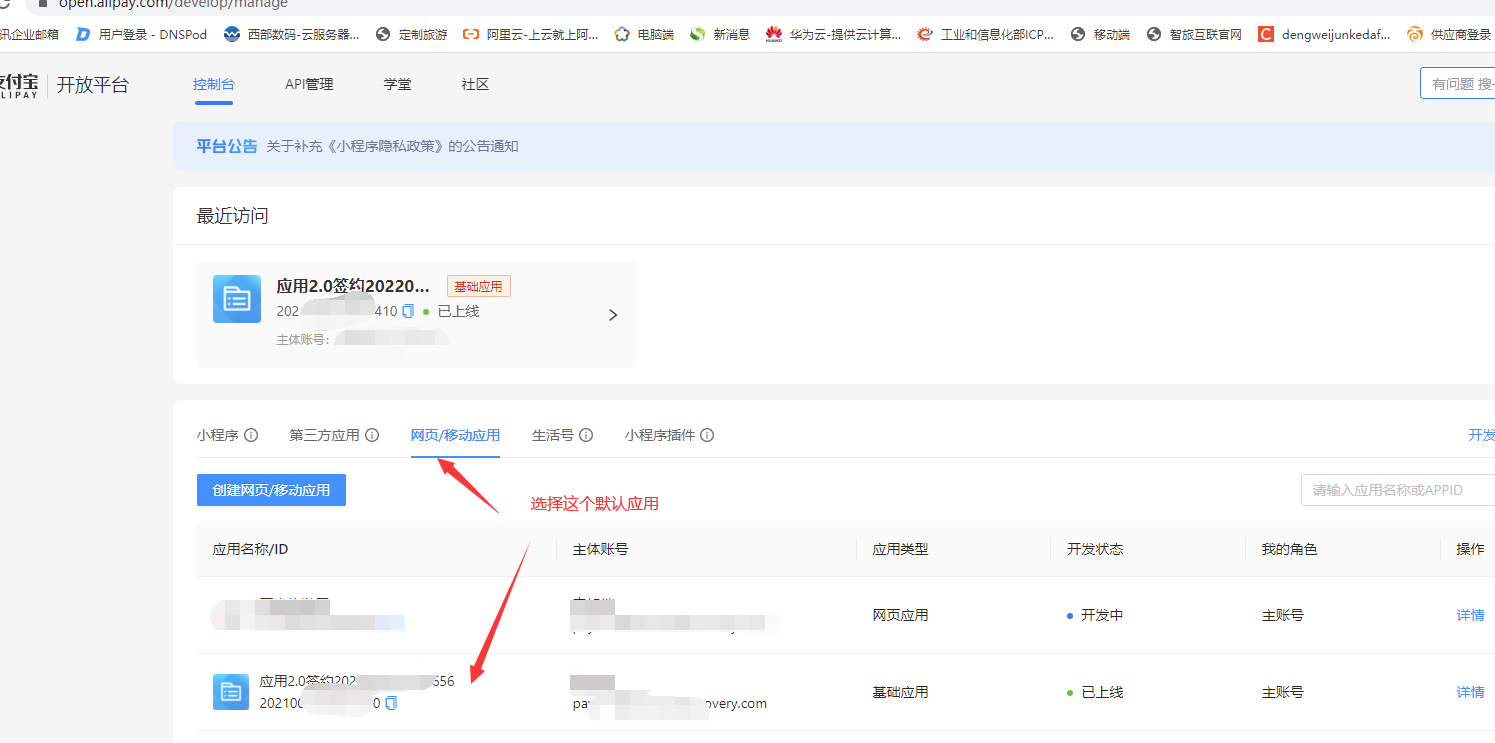
Task: Open the 华为云 bookmark in bookmarks bar
Action: tap(834, 34)
